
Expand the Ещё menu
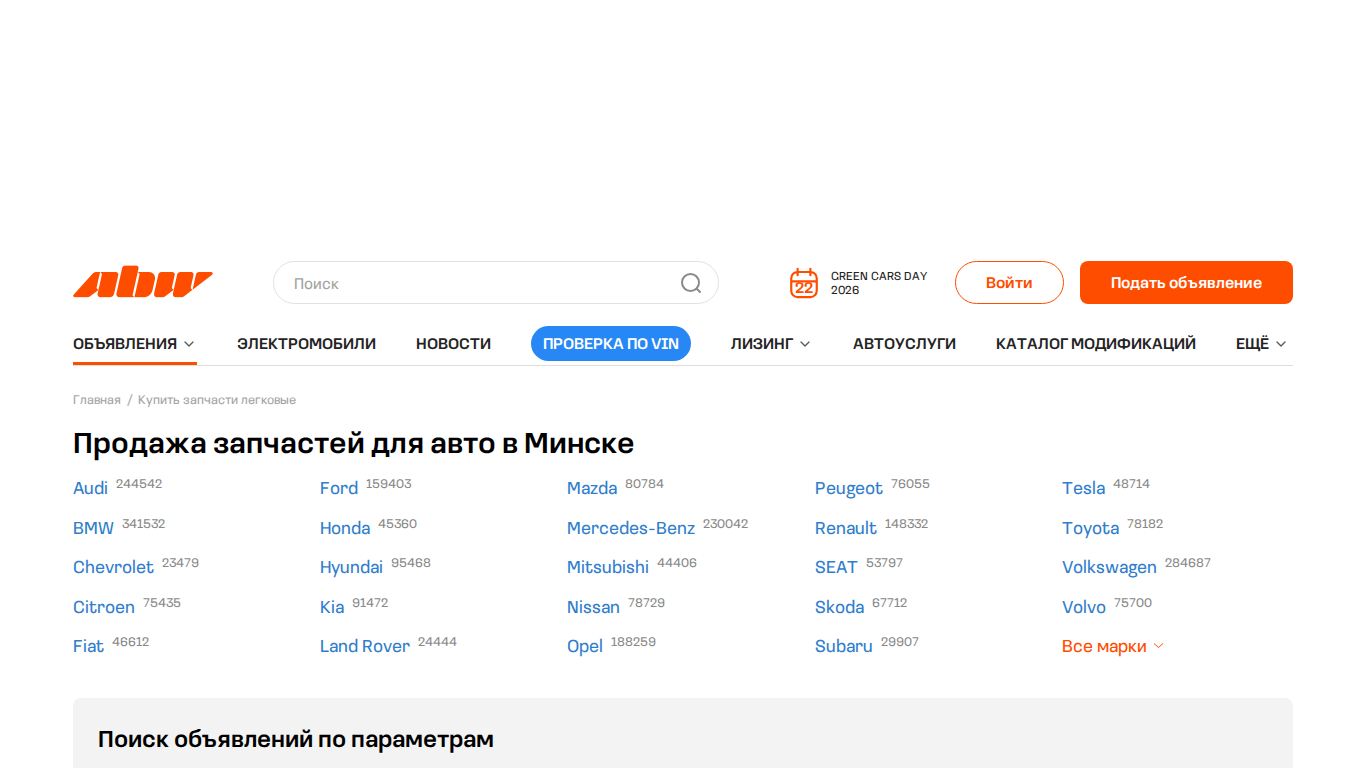[x=1261, y=344]
